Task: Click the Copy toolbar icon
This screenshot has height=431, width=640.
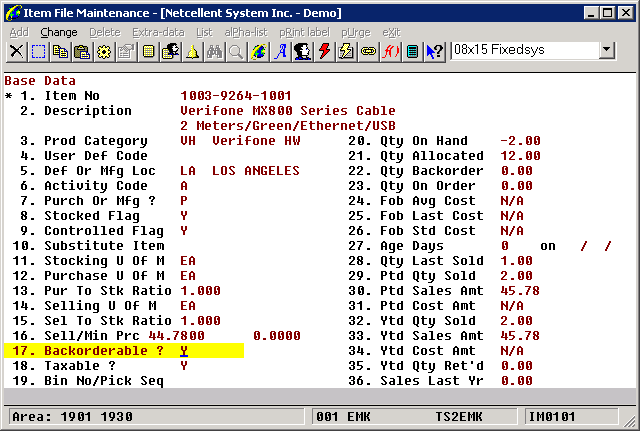Action: pos(60,51)
